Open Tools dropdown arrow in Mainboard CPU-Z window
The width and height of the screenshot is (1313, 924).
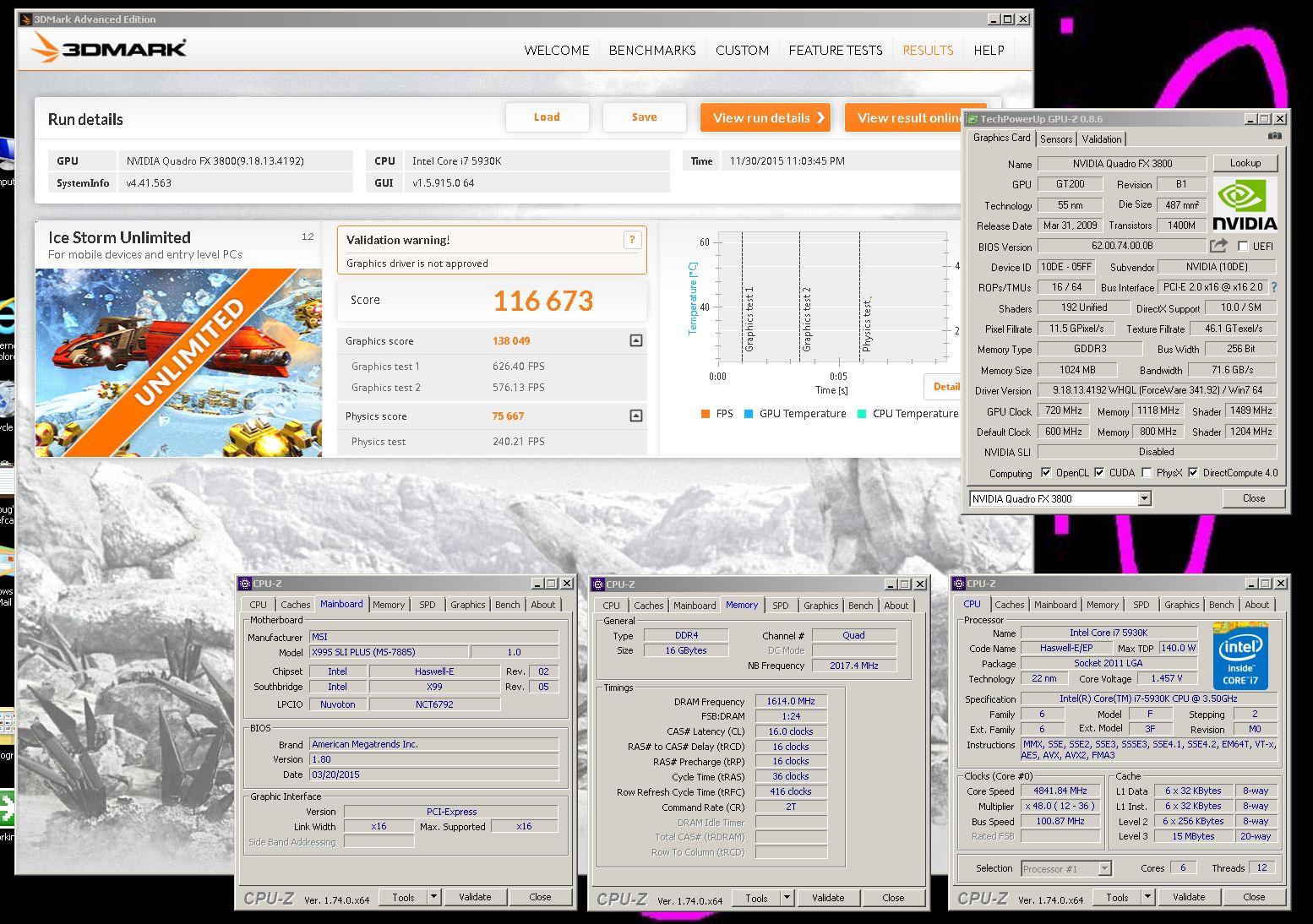point(434,897)
